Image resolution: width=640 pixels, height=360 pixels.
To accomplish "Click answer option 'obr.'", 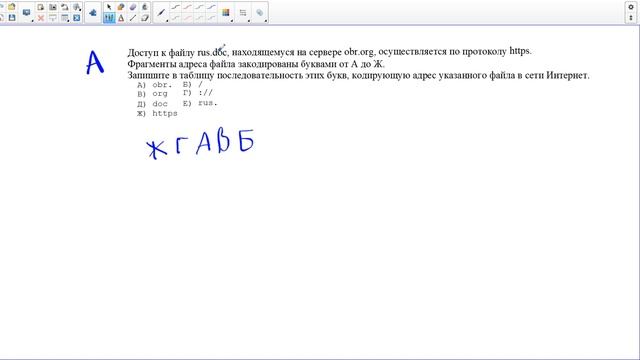I will point(162,85).
